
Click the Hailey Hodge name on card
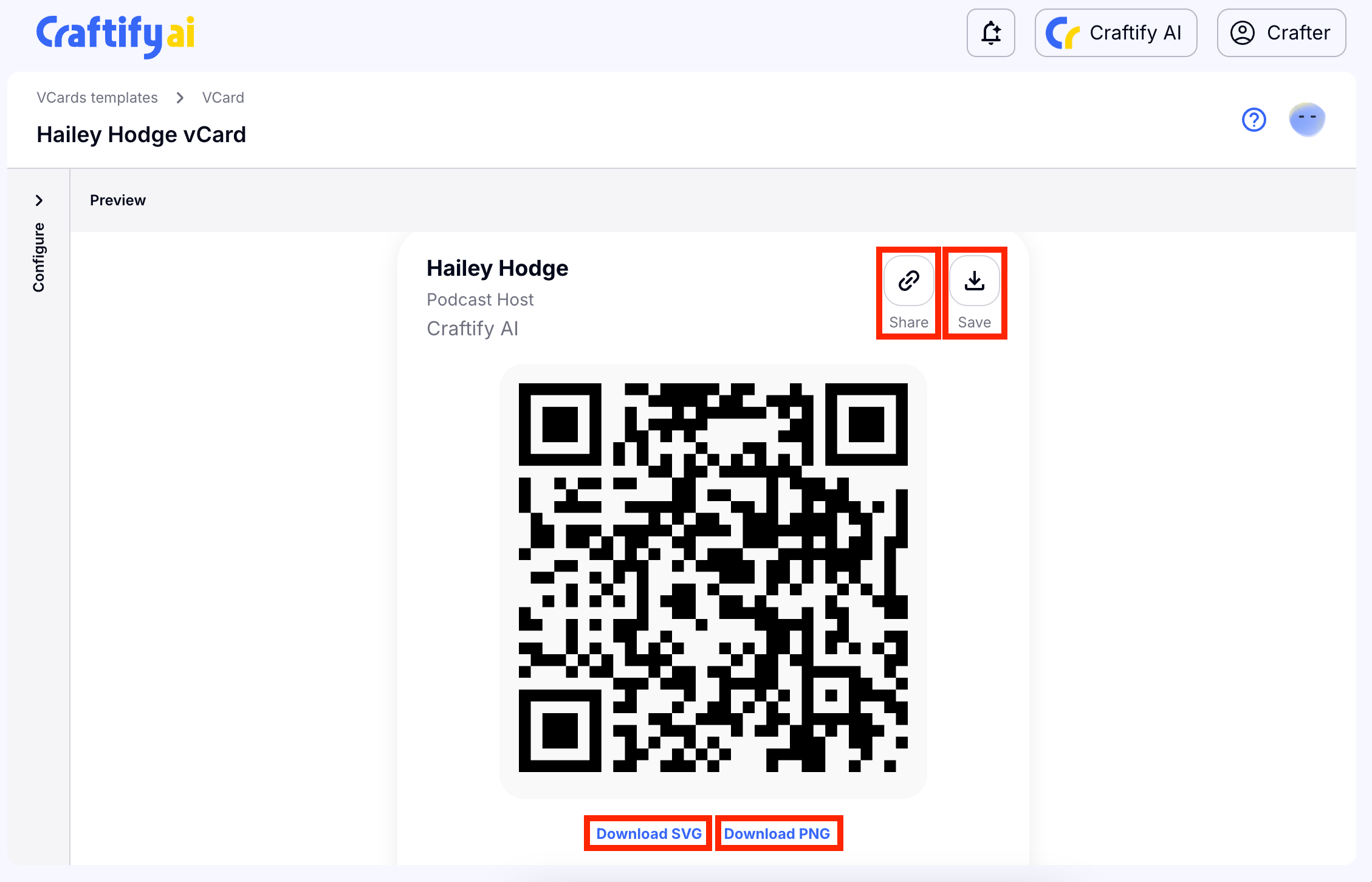[497, 268]
